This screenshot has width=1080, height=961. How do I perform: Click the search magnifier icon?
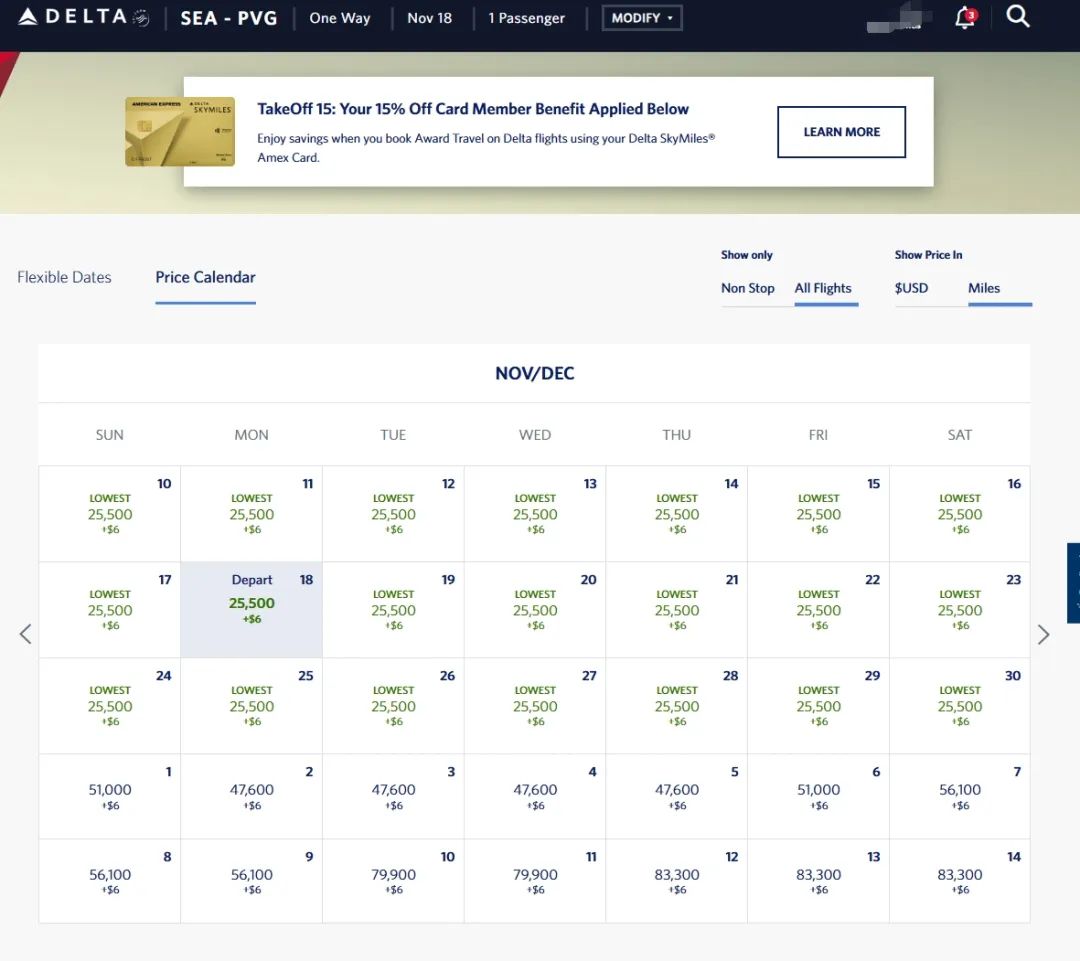(1018, 17)
